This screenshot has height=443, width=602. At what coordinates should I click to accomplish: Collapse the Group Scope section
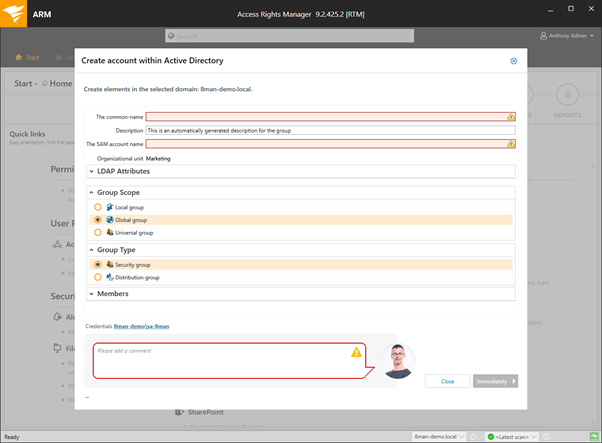coord(301,192)
